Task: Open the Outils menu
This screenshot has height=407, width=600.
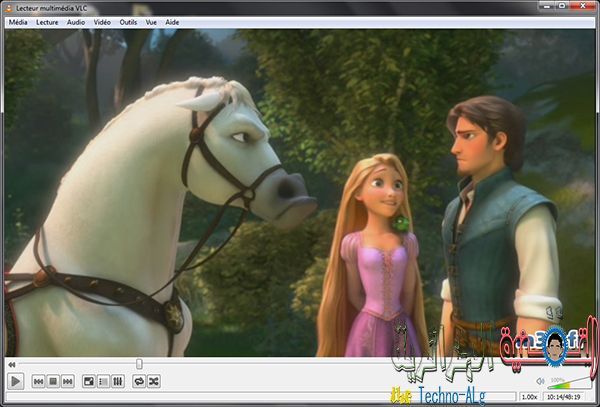Action: pyautogui.click(x=128, y=22)
